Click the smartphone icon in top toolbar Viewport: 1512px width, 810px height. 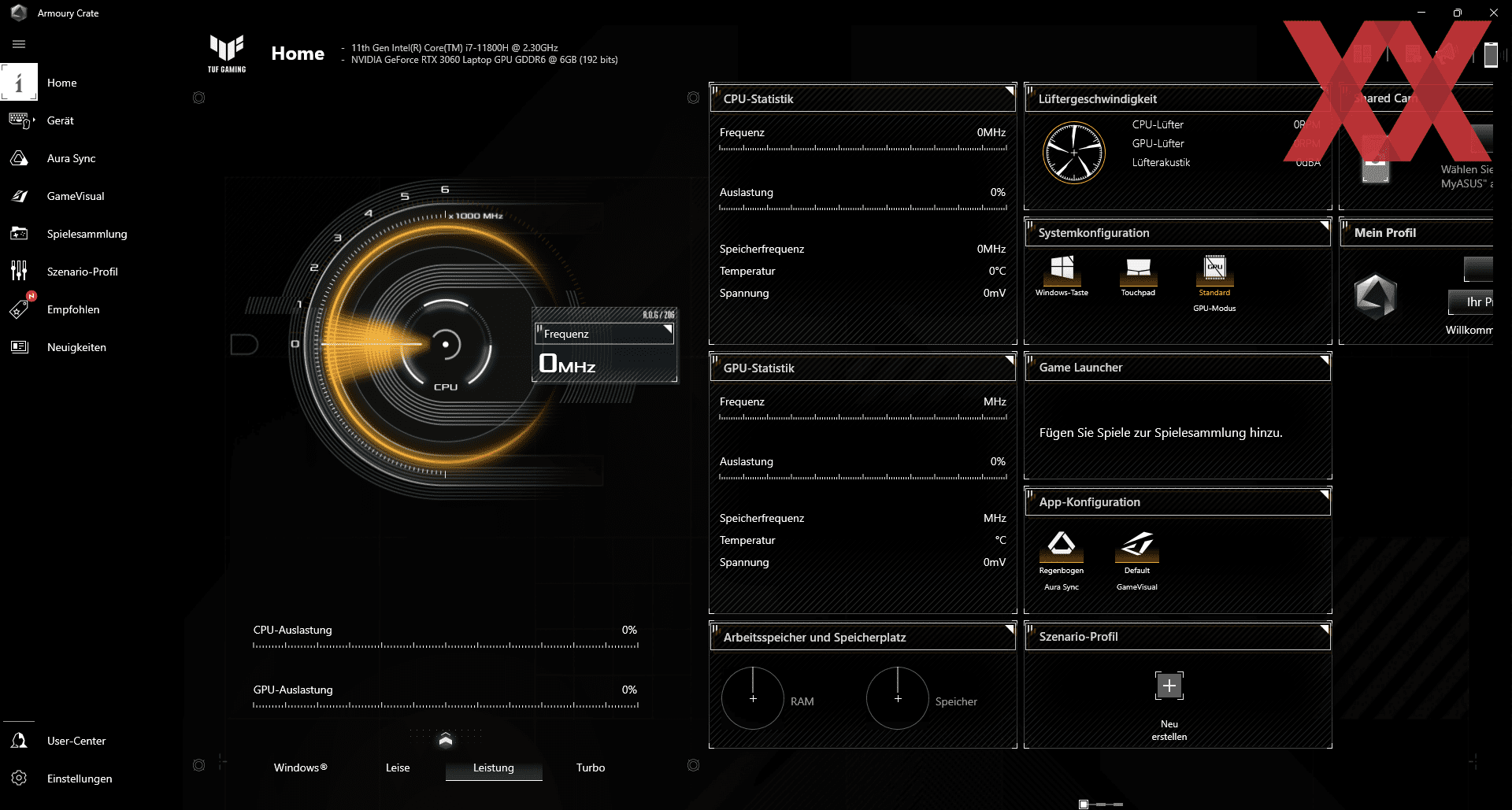pyautogui.click(x=1491, y=55)
